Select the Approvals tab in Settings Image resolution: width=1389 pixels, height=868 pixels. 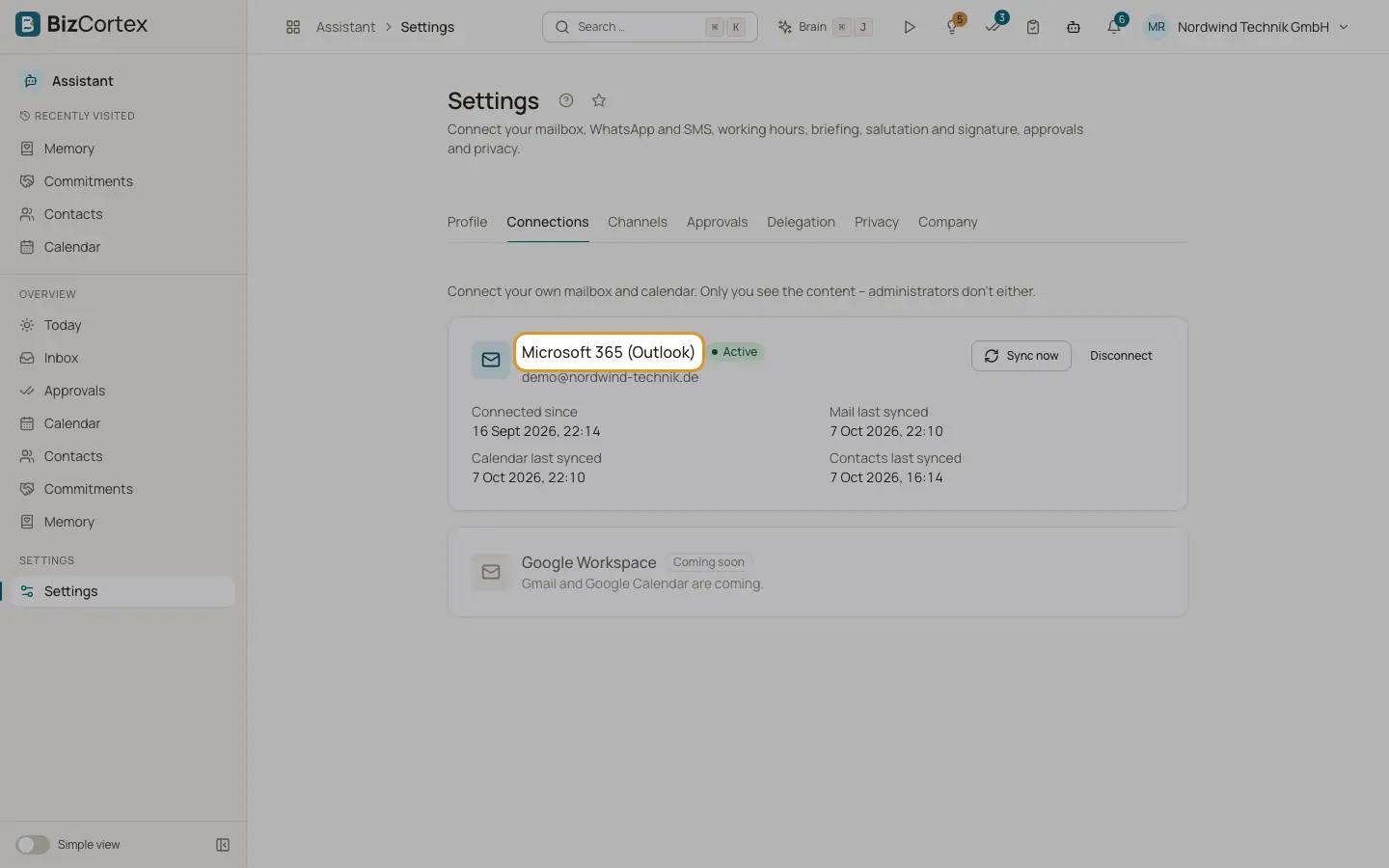click(x=717, y=222)
